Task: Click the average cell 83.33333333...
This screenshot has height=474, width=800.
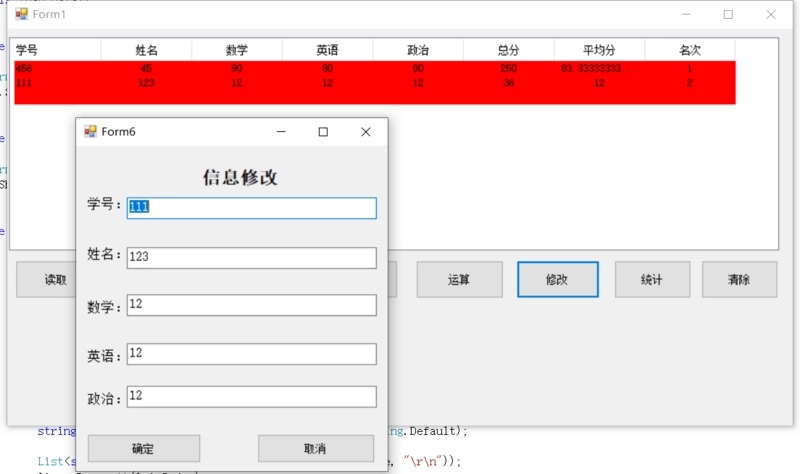Action: point(599,68)
